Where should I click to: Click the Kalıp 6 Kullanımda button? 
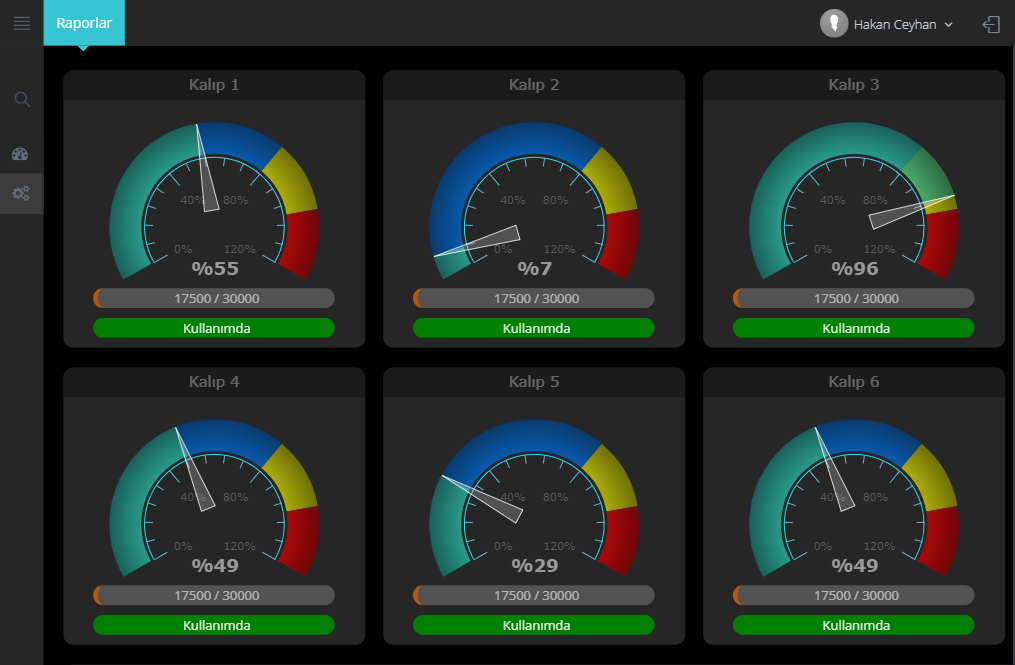pos(854,625)
